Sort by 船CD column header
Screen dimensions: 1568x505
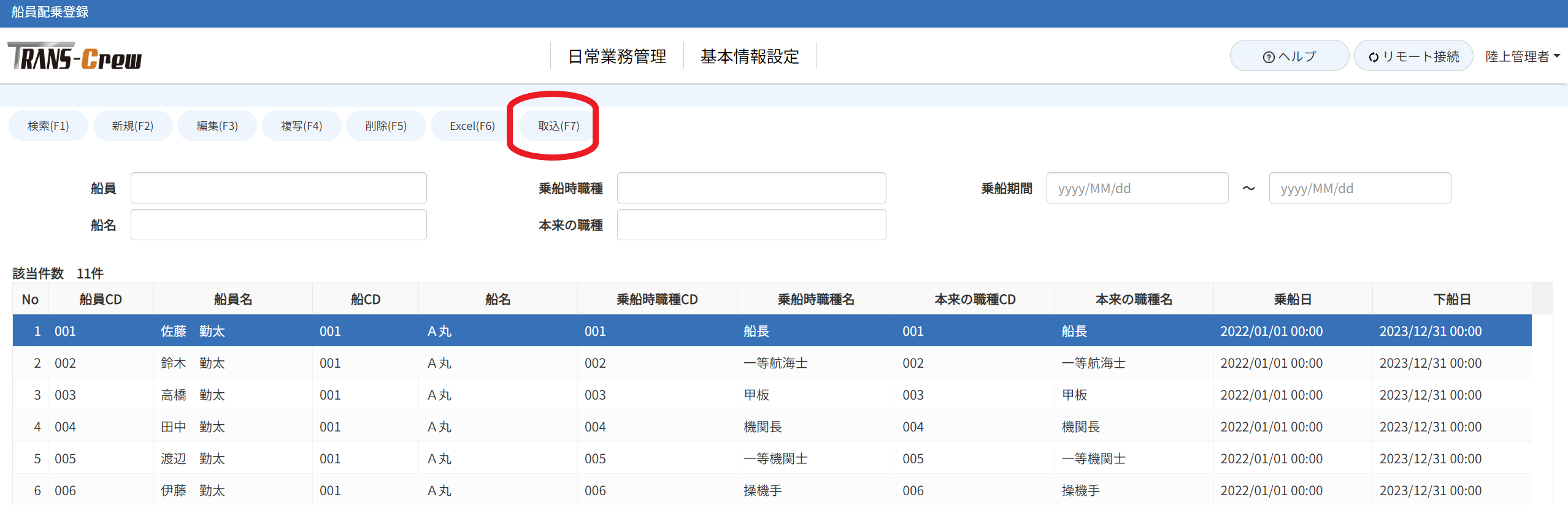(x=366, y=299)
